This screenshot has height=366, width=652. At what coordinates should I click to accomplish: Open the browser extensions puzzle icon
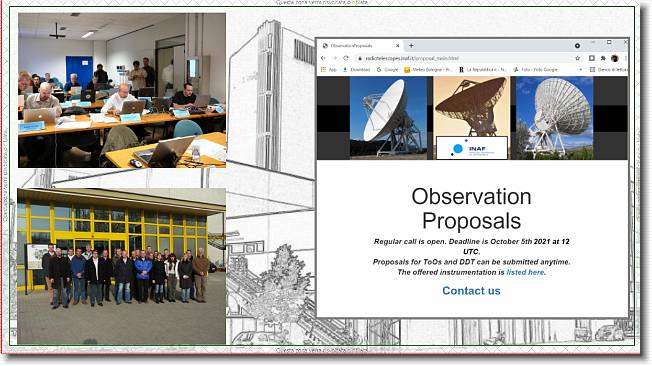click(603, 58)
